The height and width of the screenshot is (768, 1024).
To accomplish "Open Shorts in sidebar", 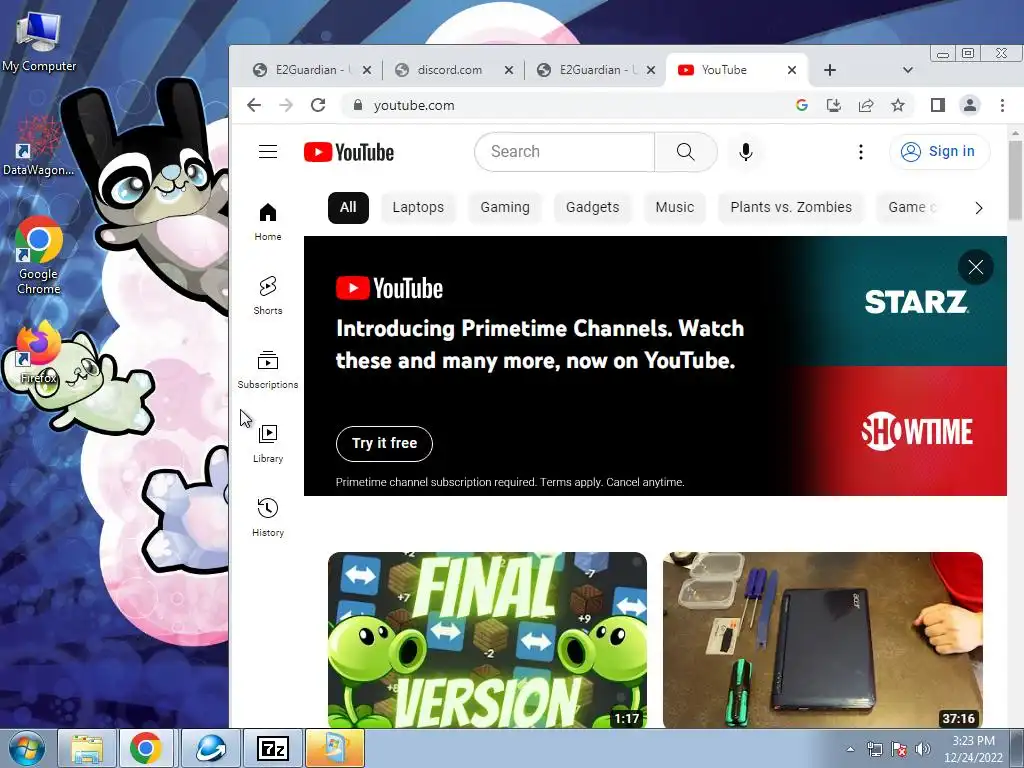I will 268,296.
